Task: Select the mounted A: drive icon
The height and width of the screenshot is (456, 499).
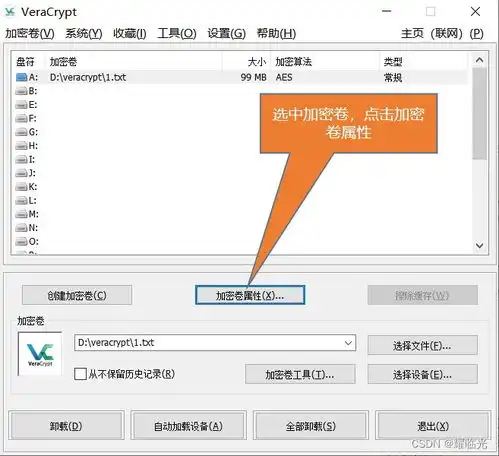Action: tap(22, 77)
